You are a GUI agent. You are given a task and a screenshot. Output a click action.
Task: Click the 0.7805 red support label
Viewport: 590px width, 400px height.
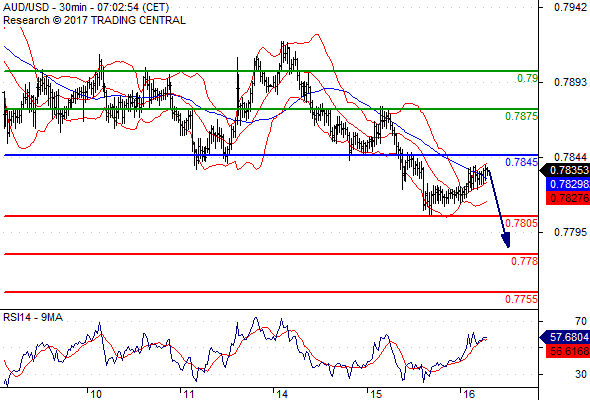[x=522, y=223]
